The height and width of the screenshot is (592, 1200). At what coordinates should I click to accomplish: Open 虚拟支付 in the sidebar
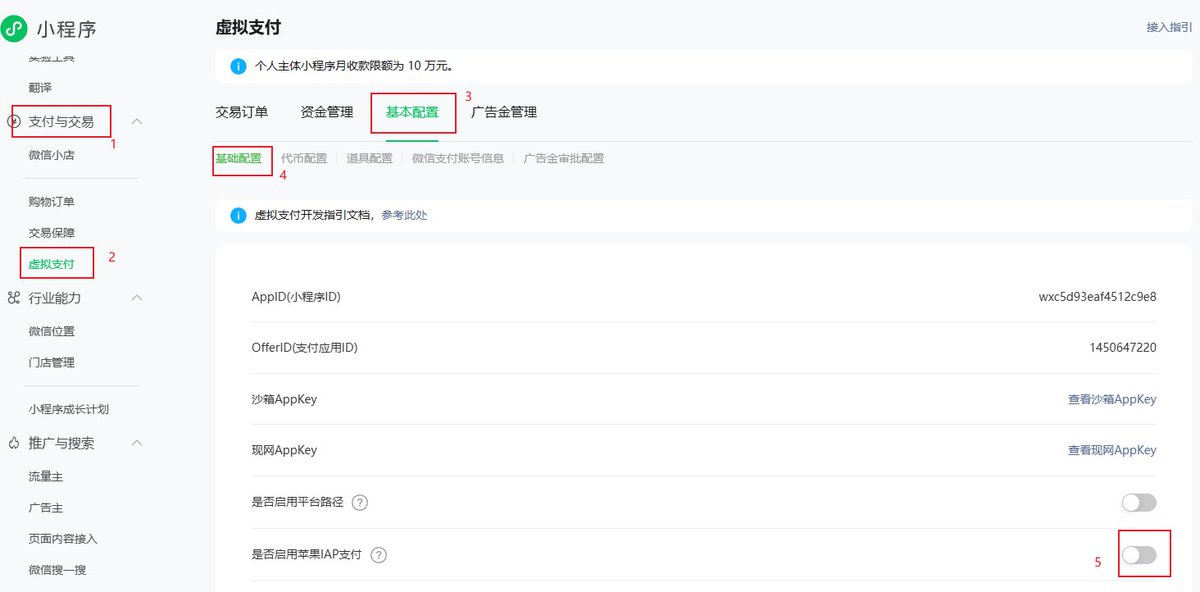click(52, 263)
